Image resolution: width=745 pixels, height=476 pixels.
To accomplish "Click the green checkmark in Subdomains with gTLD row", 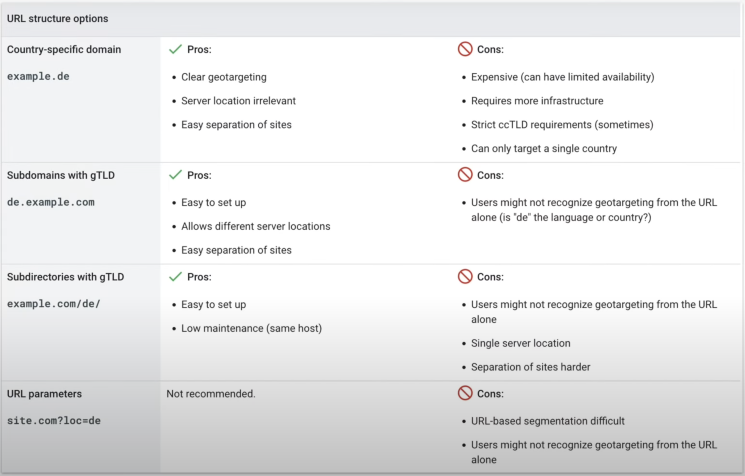I will 175,175.
